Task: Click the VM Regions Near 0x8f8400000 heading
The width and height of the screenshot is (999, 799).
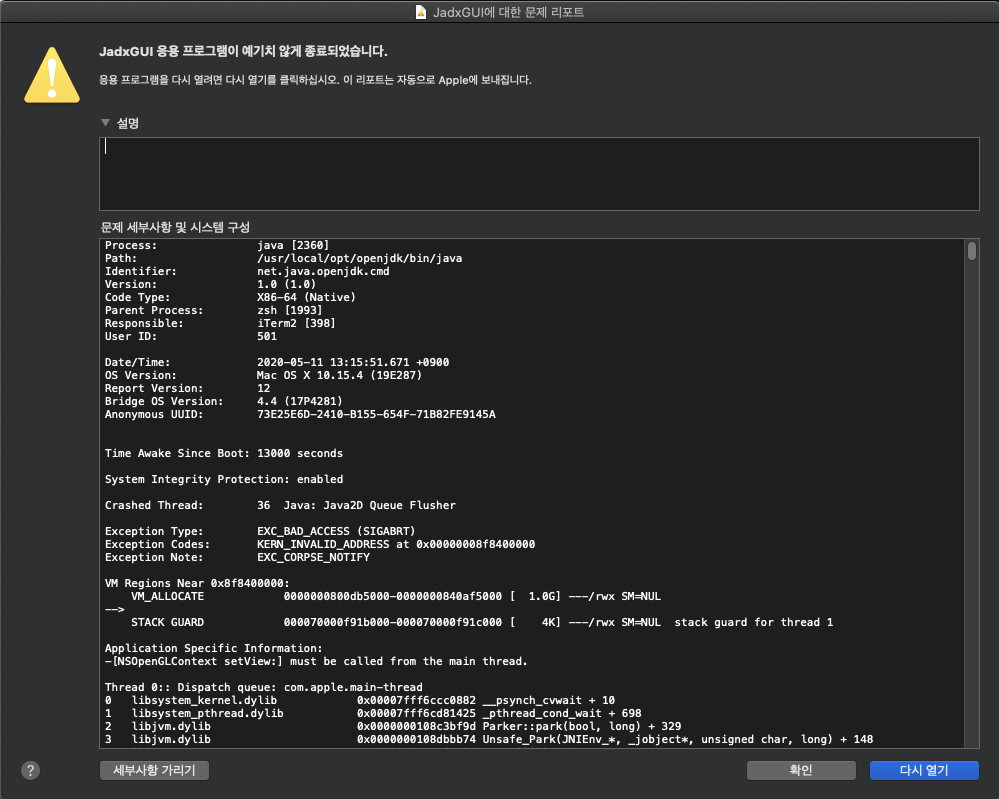Action: [197, 584]
